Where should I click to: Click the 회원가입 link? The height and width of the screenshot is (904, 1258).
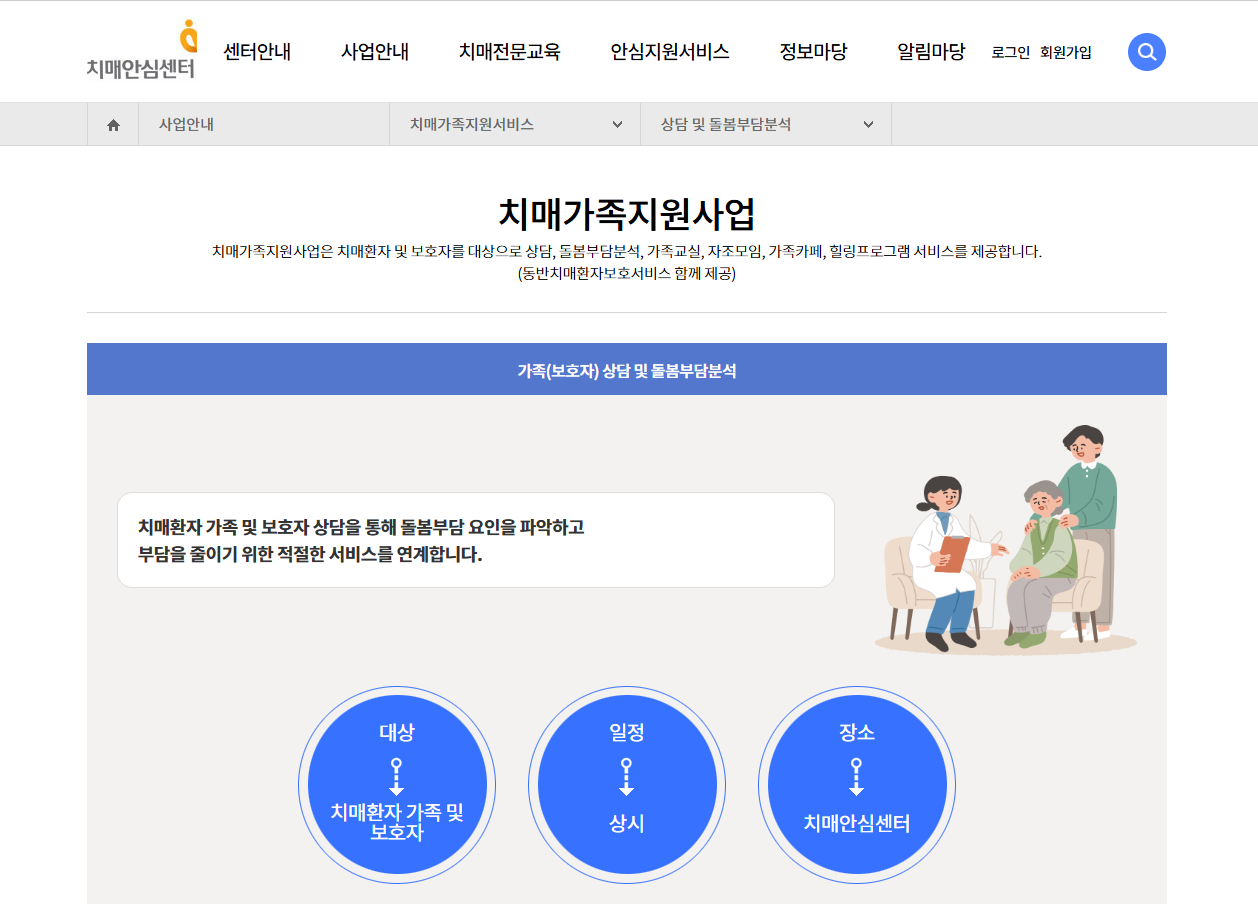(x=1065, y=53)
